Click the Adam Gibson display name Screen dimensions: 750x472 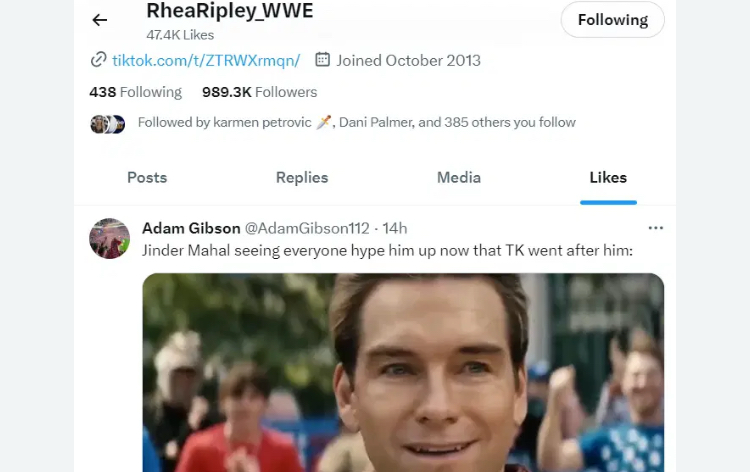pos(191,228)
